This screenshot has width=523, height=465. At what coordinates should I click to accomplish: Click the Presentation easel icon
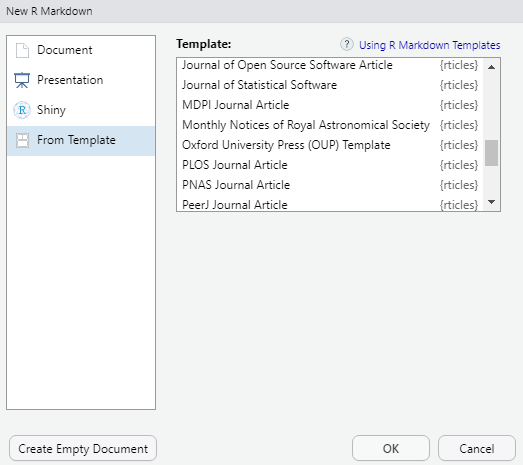pos(22,80)
